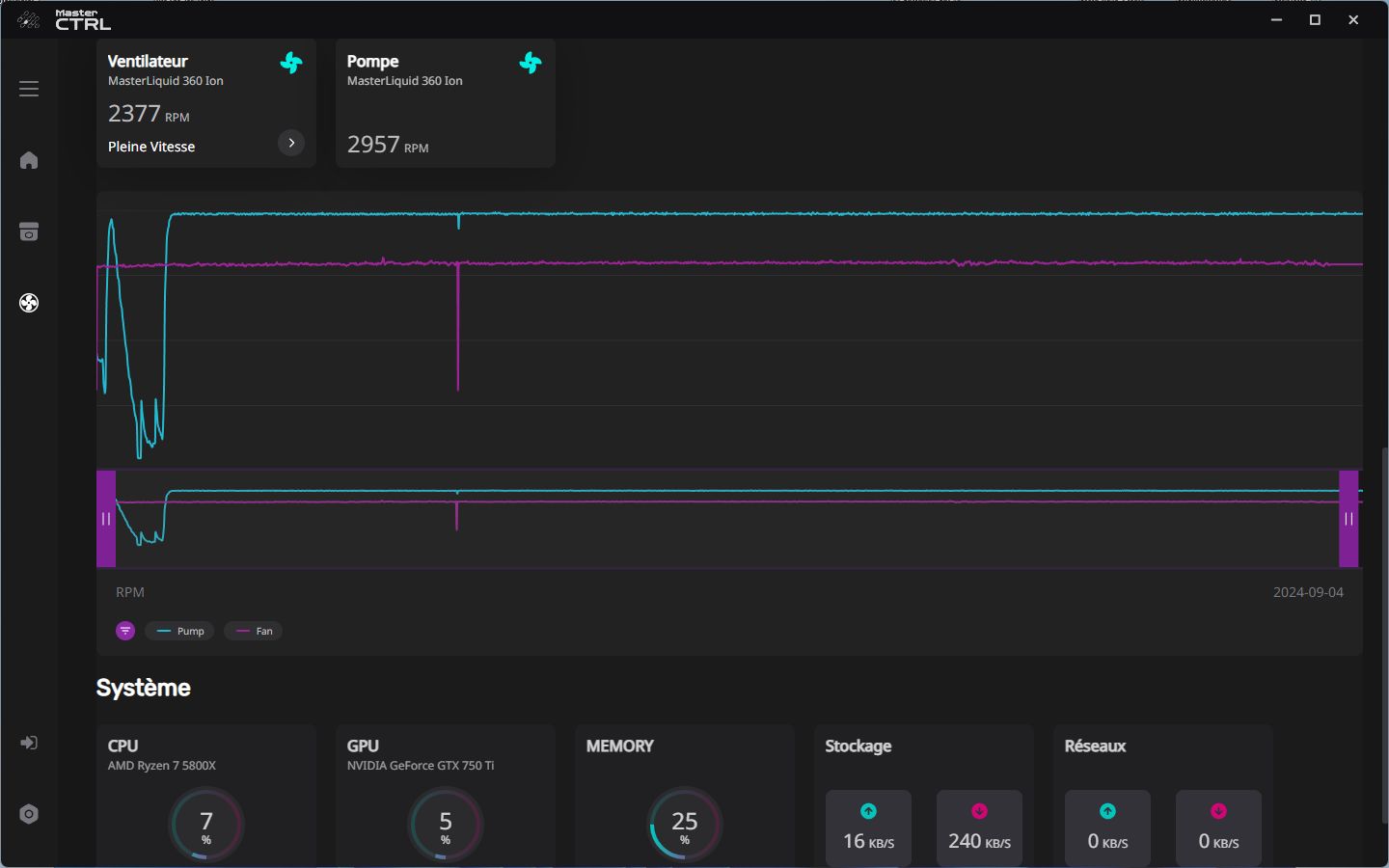The height and width of the screenshot is (868, 1389).
Task: Expand Pleine Vitesse chevron on Ventilateur card
Action: click(291, 143)
